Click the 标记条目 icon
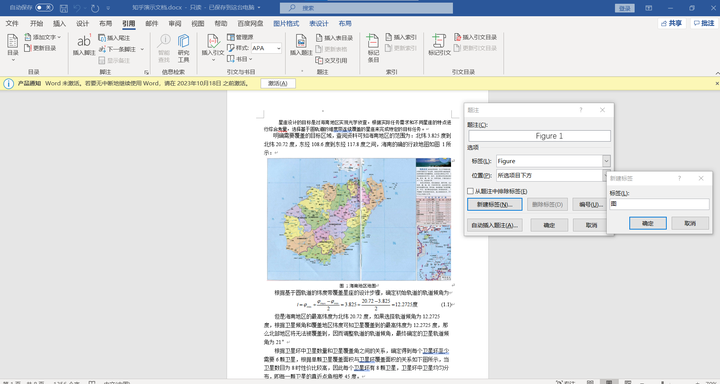Image resolution: width=720 pixels, height=384 pixels. coord(373,41)
